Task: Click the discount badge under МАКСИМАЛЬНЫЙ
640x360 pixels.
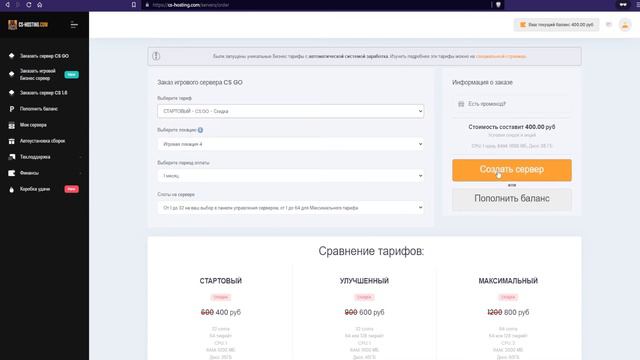Action: (508, 297)
